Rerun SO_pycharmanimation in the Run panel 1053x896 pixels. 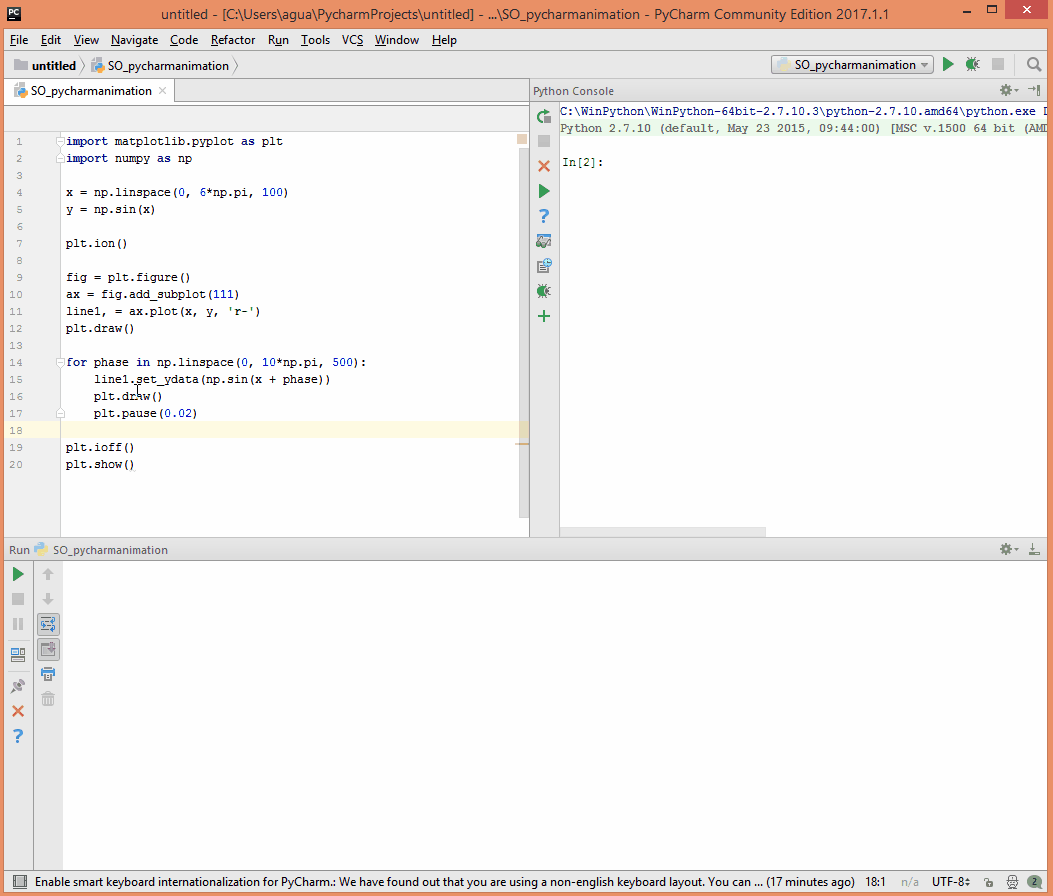point(17,574)
